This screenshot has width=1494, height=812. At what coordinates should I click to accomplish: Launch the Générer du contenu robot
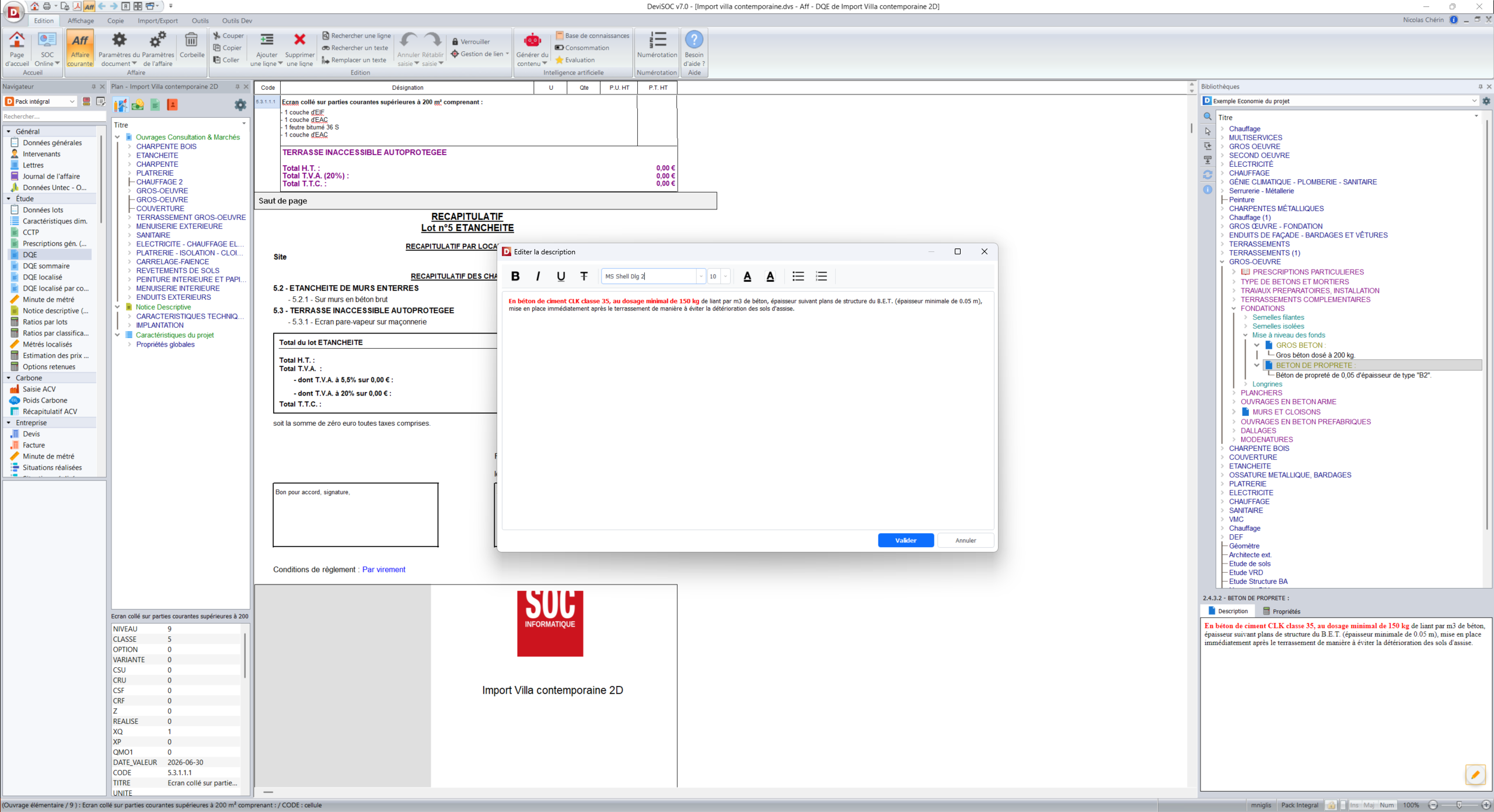(x=532, y=49)
